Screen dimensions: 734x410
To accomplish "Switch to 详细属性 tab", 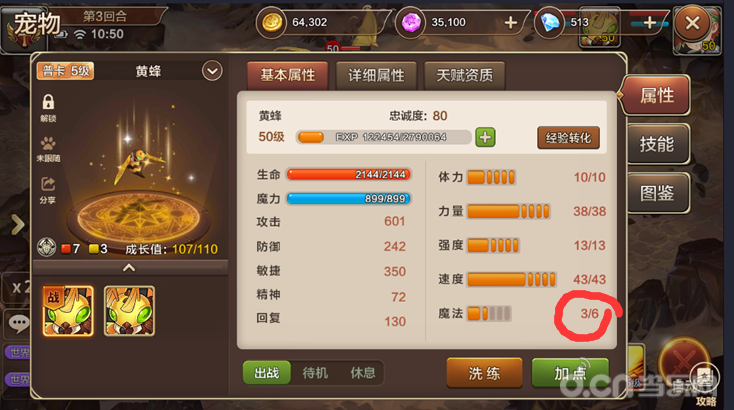I will [x=376, y=75].
